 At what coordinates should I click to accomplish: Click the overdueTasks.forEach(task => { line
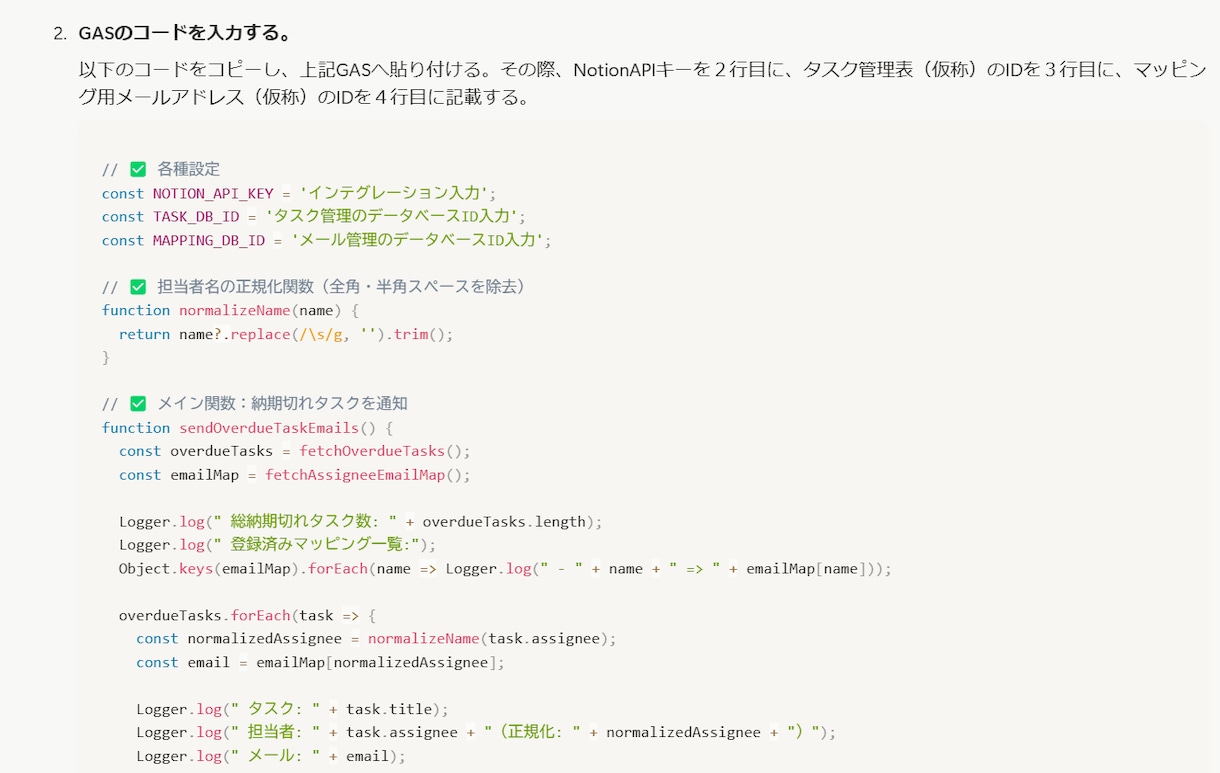(x=247, y=616)
